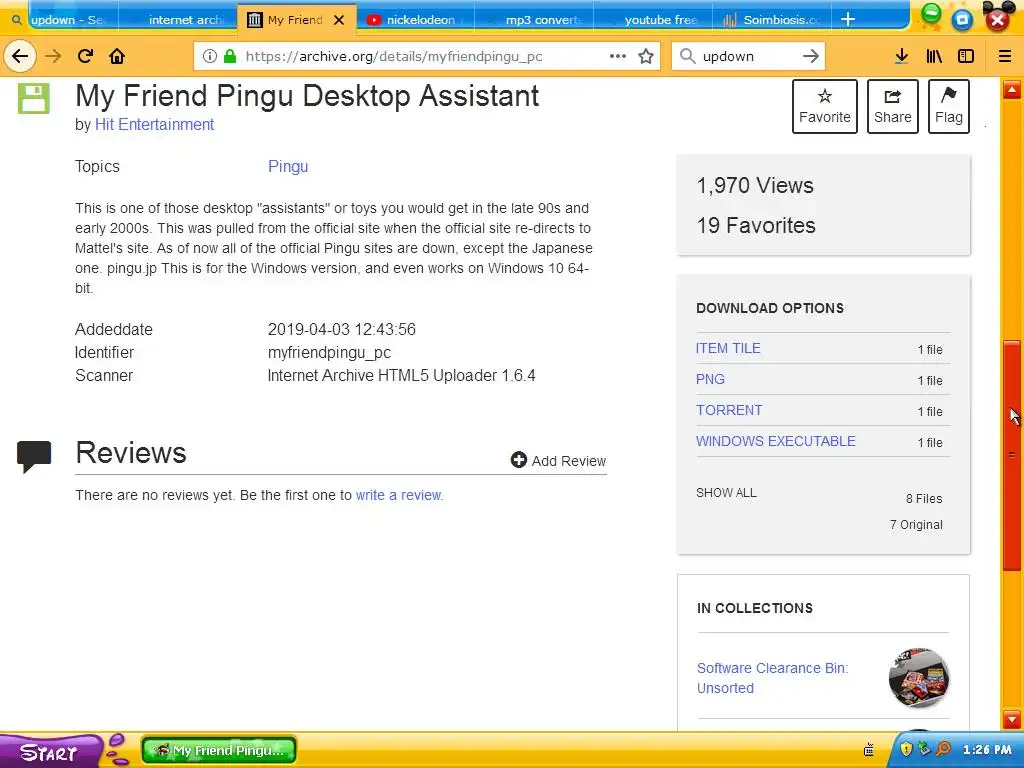Image resolution: width=1024 pixels, height=768 pixels.
Task: Download the WINDOWS EXECUTABLE file
Action: pyautogui.click(x=776, y=441)
